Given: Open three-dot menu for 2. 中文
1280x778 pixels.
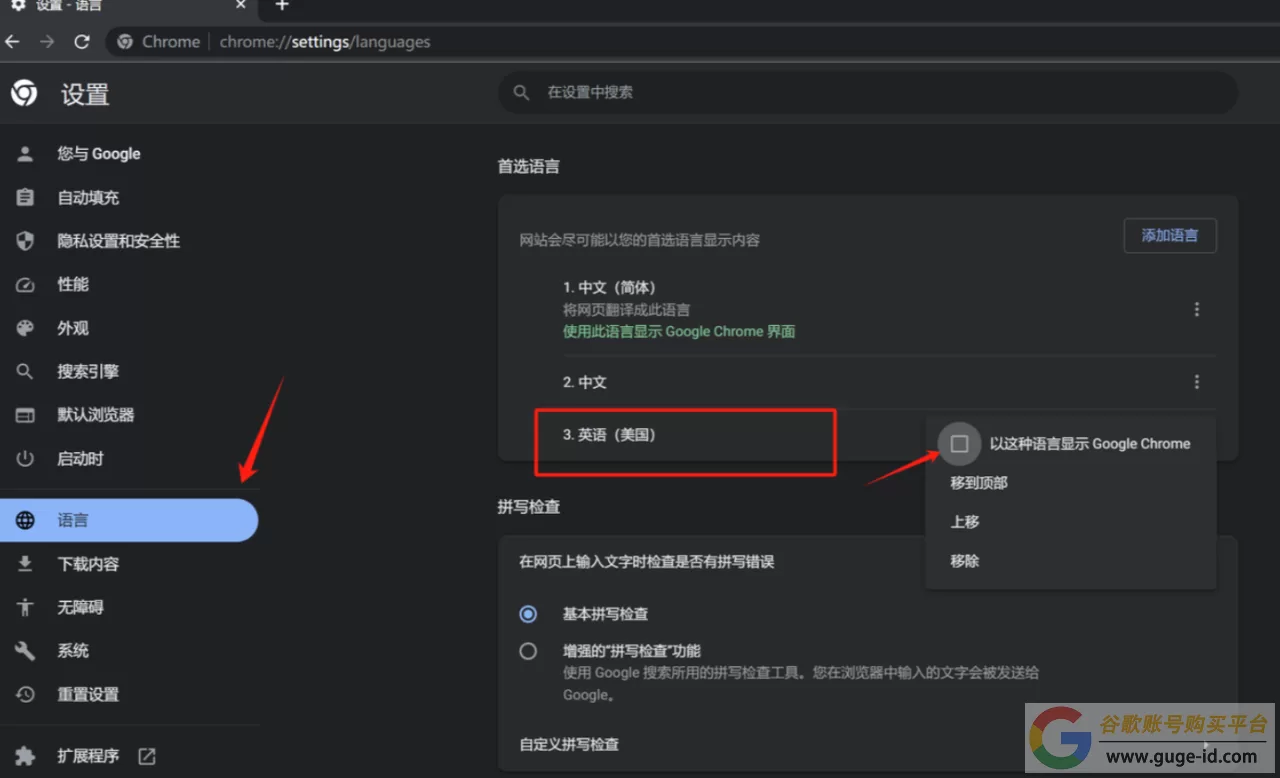Looking at the screenshot, I should click(x=1196, y=382).
